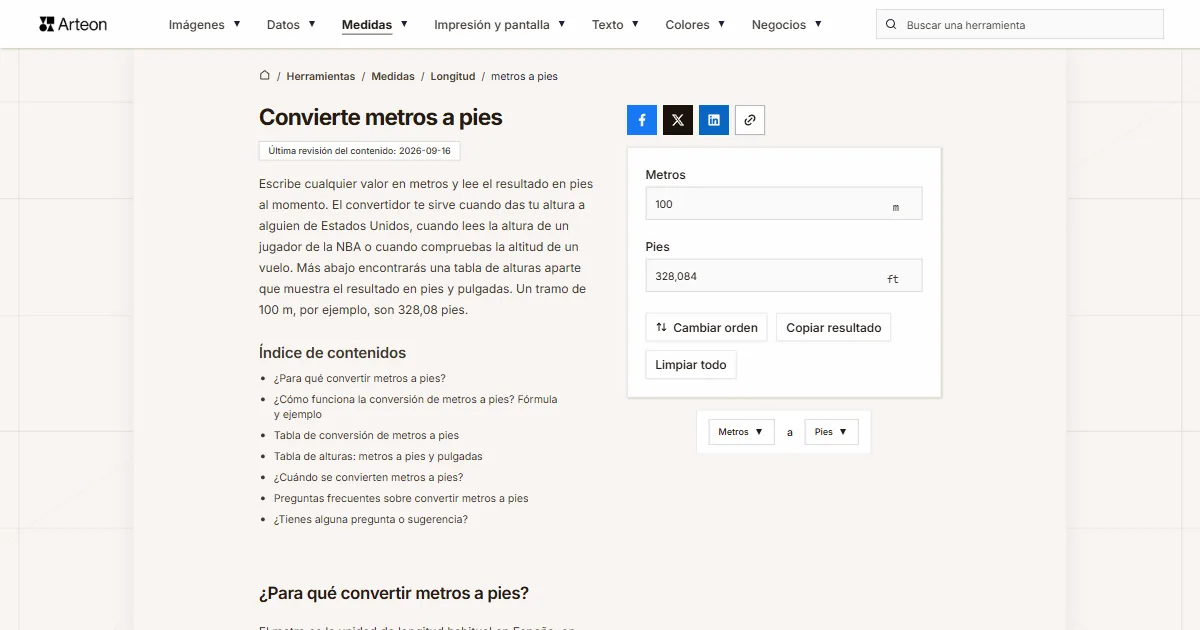Image resolution: width=1200 pixels, height=630 pixels.
Task: Jump to ¿Tienes alguna pregunta o sugerencia?
Action: pos(371,519)
